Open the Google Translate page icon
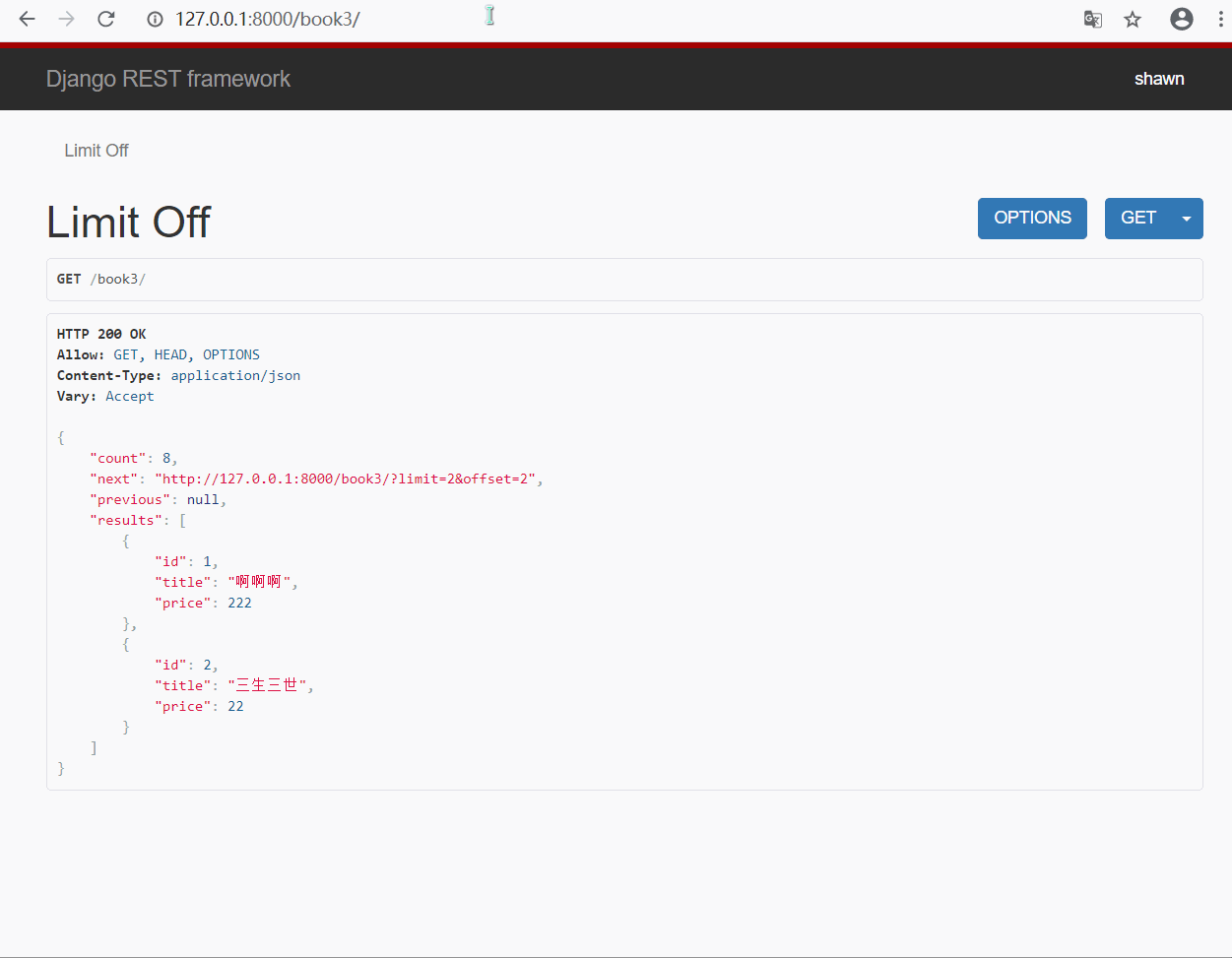Viewport: 1232px width, 958px height. [1092, 19]
